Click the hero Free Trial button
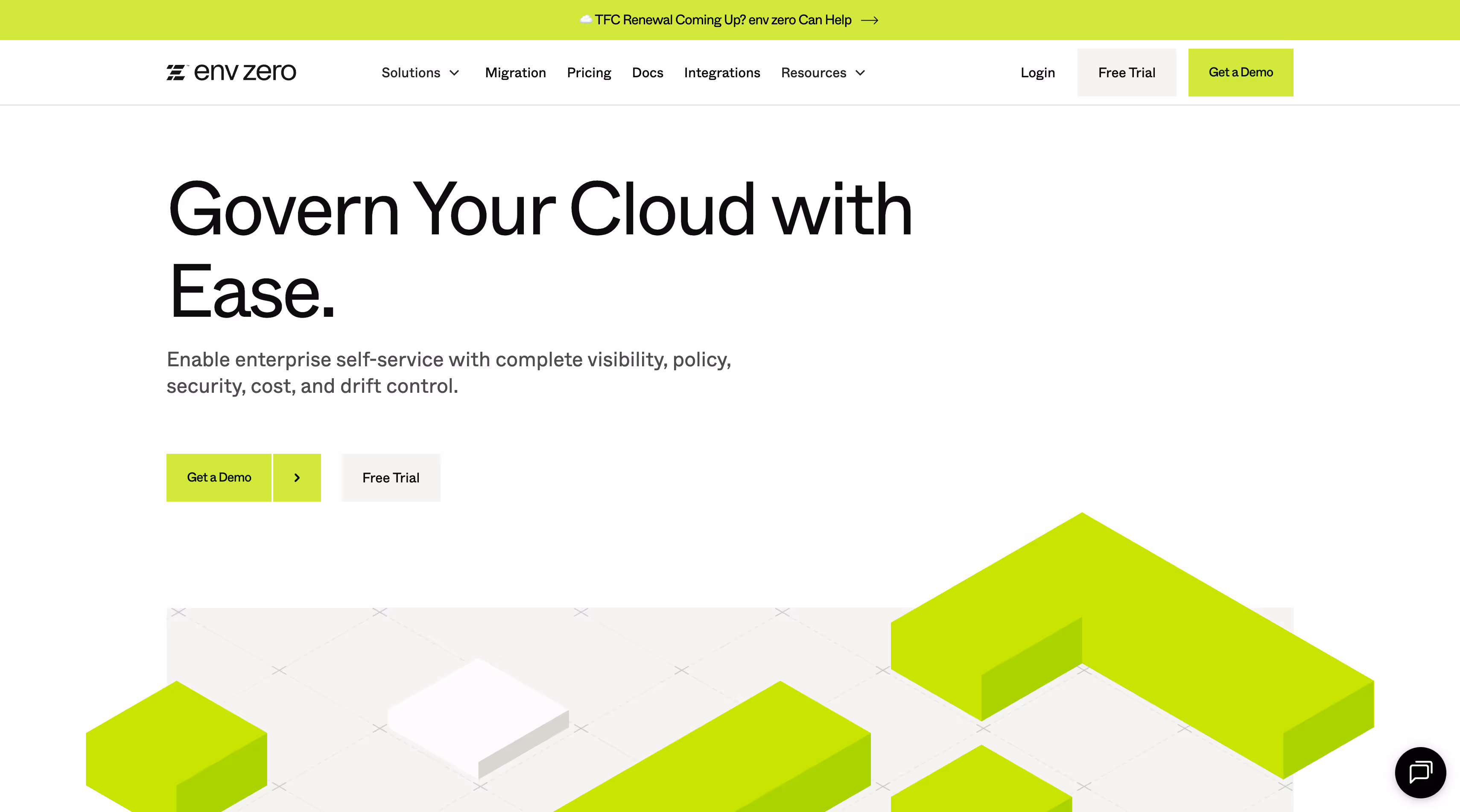Screen dimensions: 1460x812 (391, 478)
